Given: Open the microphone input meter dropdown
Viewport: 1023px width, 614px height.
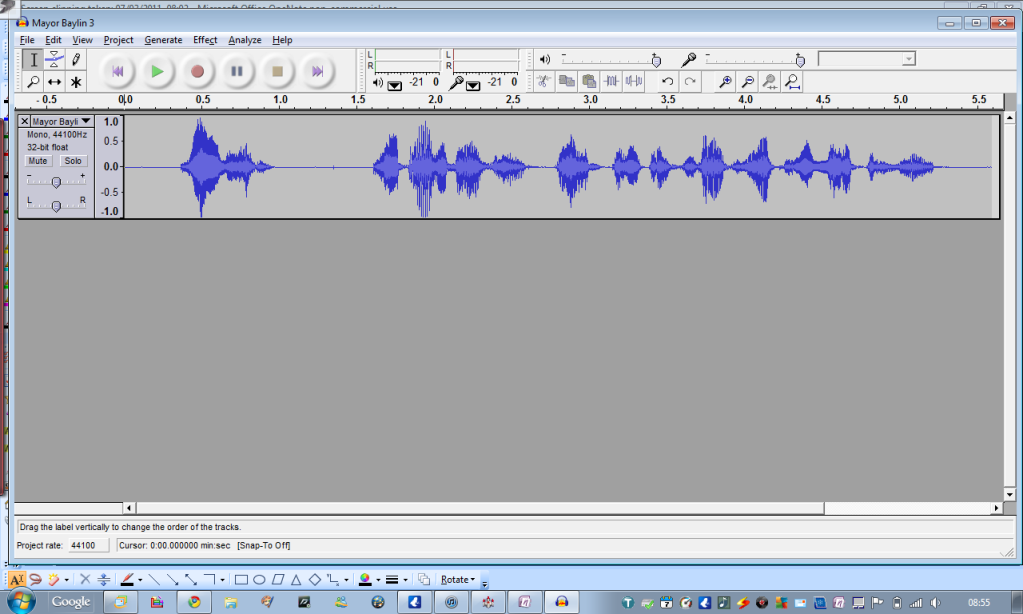Looking at the screenshot, I should [472, 84].
